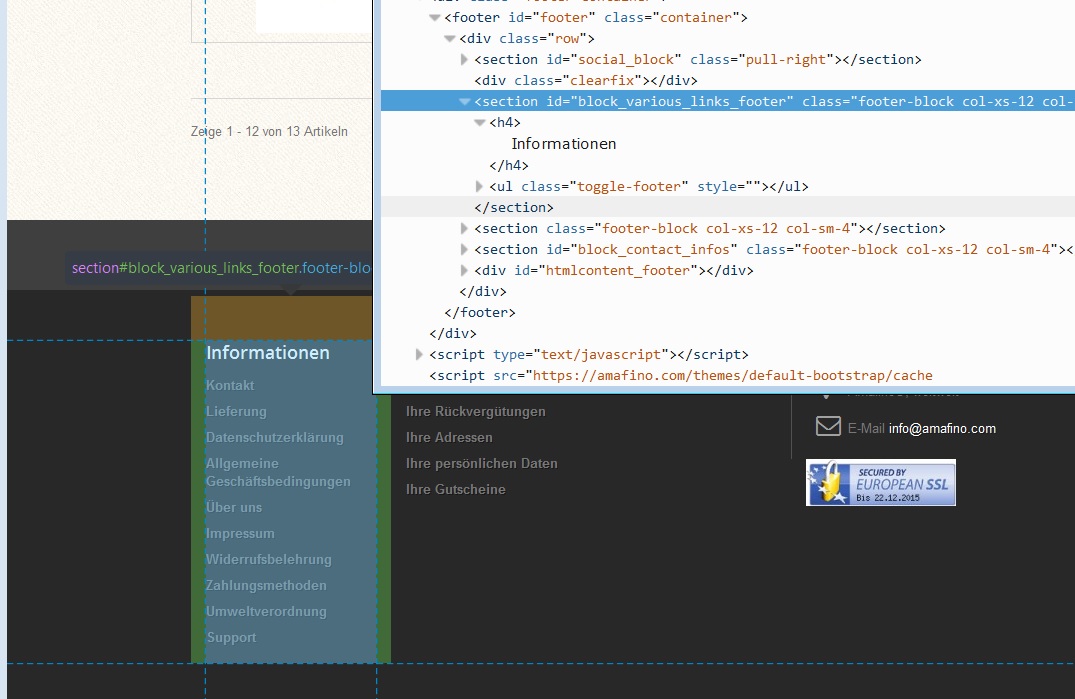Open the Datenschutzerklärung footer link

274,438
